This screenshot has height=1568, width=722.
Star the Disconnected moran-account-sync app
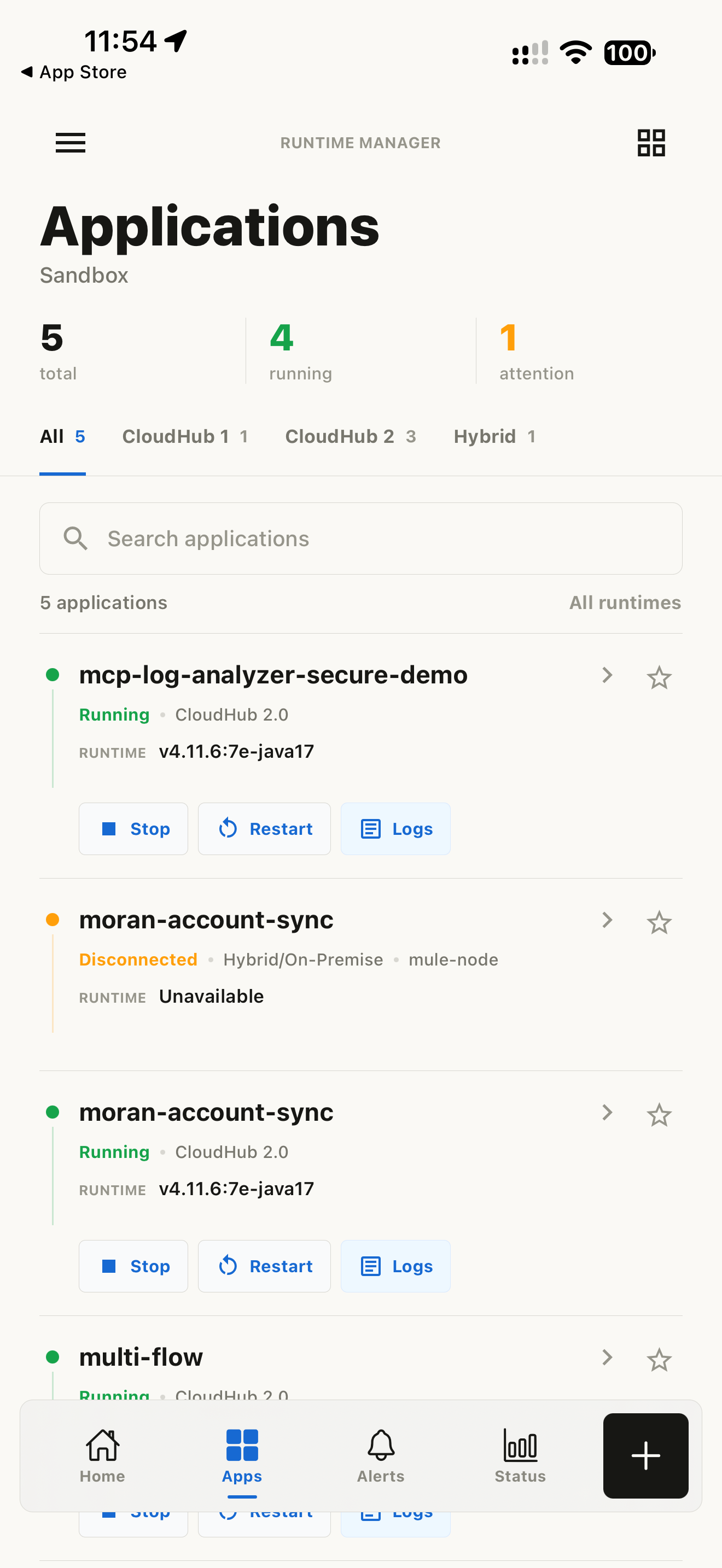tap(659, 923)
